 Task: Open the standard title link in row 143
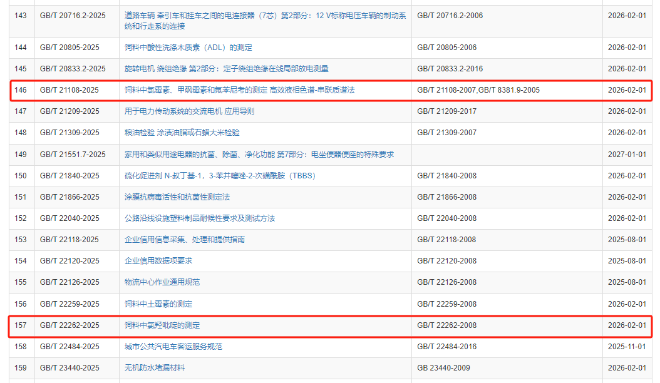tap(265, 21)
